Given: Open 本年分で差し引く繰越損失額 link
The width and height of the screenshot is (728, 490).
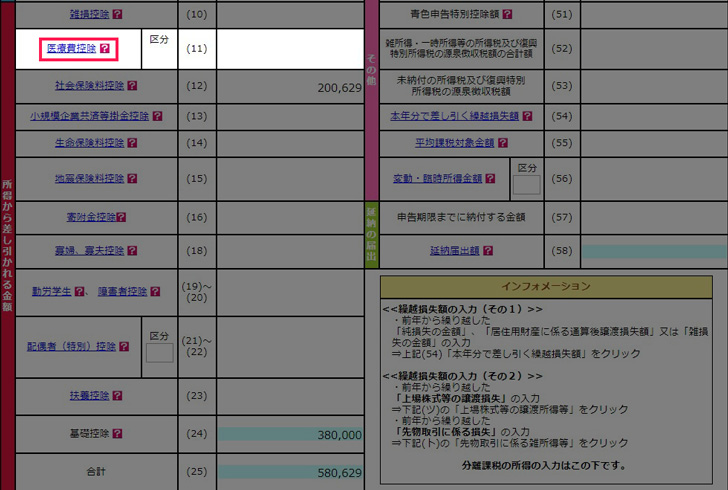Looking at the screenshot, I should click(x=454, y=116).
